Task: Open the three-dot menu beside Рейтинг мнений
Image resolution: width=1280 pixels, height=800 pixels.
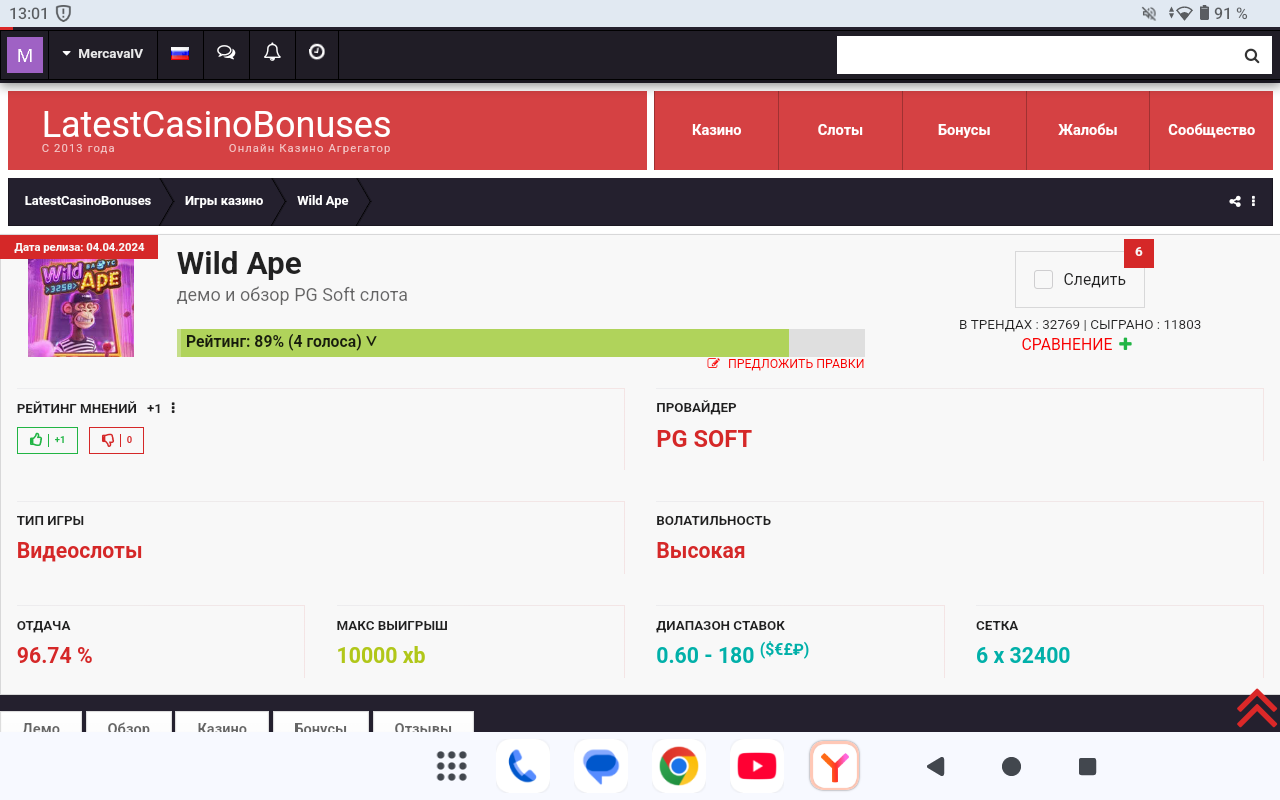Action: coord(173,408)
